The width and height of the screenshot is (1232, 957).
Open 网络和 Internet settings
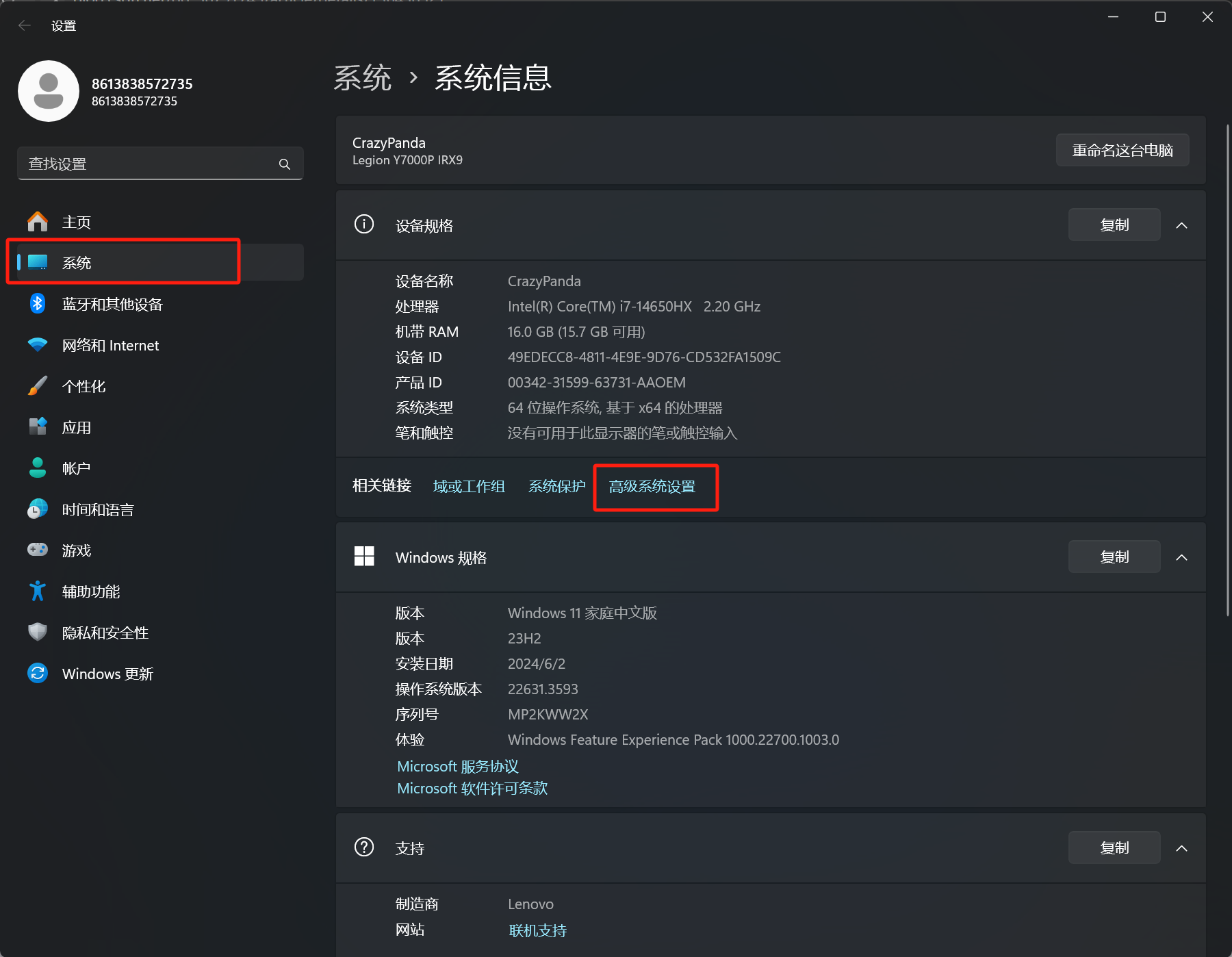(160, 345)
